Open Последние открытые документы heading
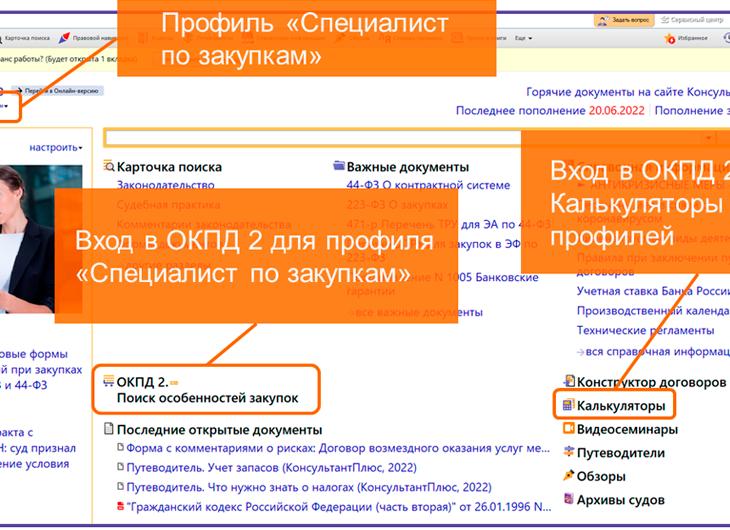The image size is (730, 530). (x=219, y=429)
